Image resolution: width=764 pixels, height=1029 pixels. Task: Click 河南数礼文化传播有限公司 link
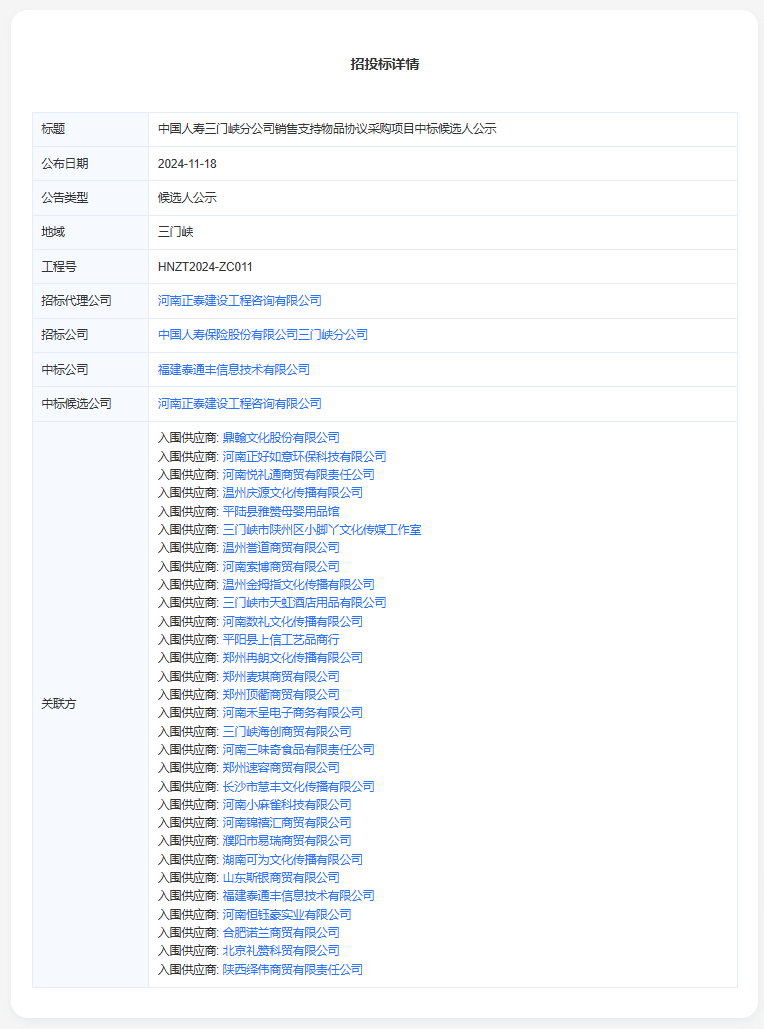(292, 621)
